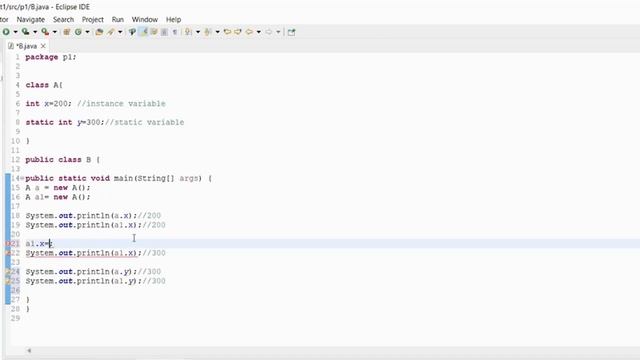Click 'System.out.println(a1.y);' statement
This screenshot has width=640, height=360.
pos(84,281)
